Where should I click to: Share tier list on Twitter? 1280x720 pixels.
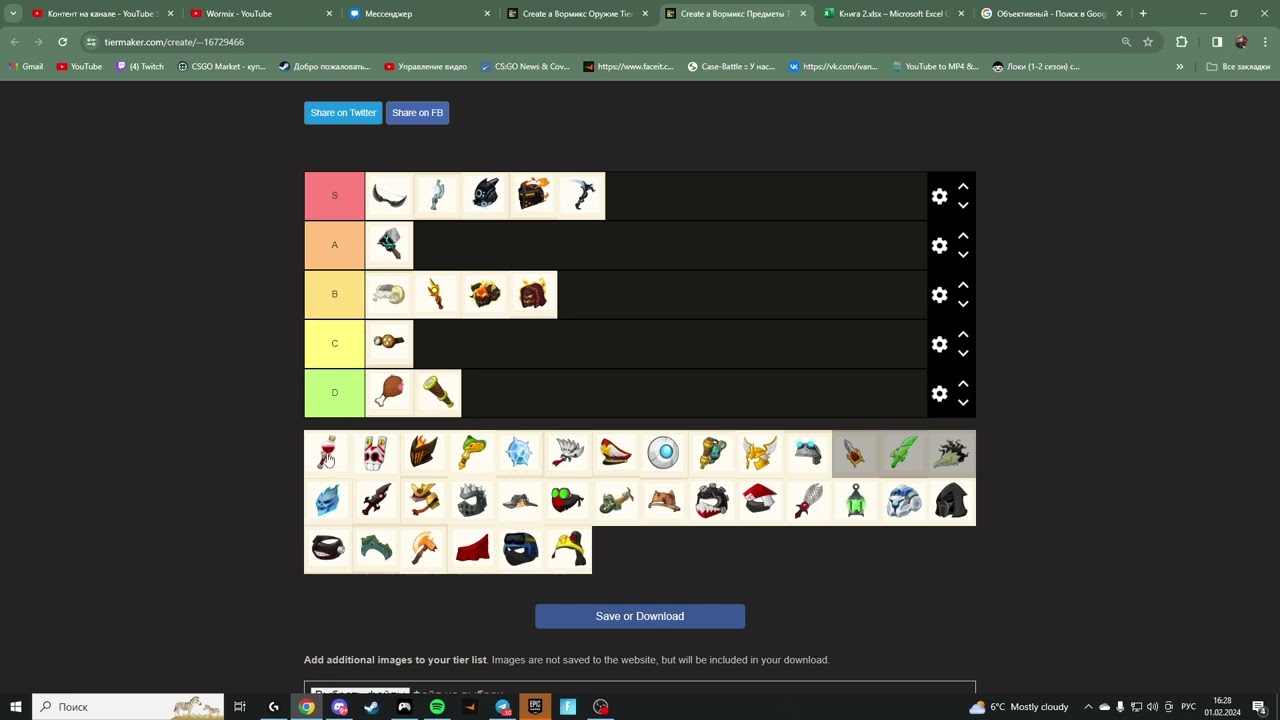point(343,113)
